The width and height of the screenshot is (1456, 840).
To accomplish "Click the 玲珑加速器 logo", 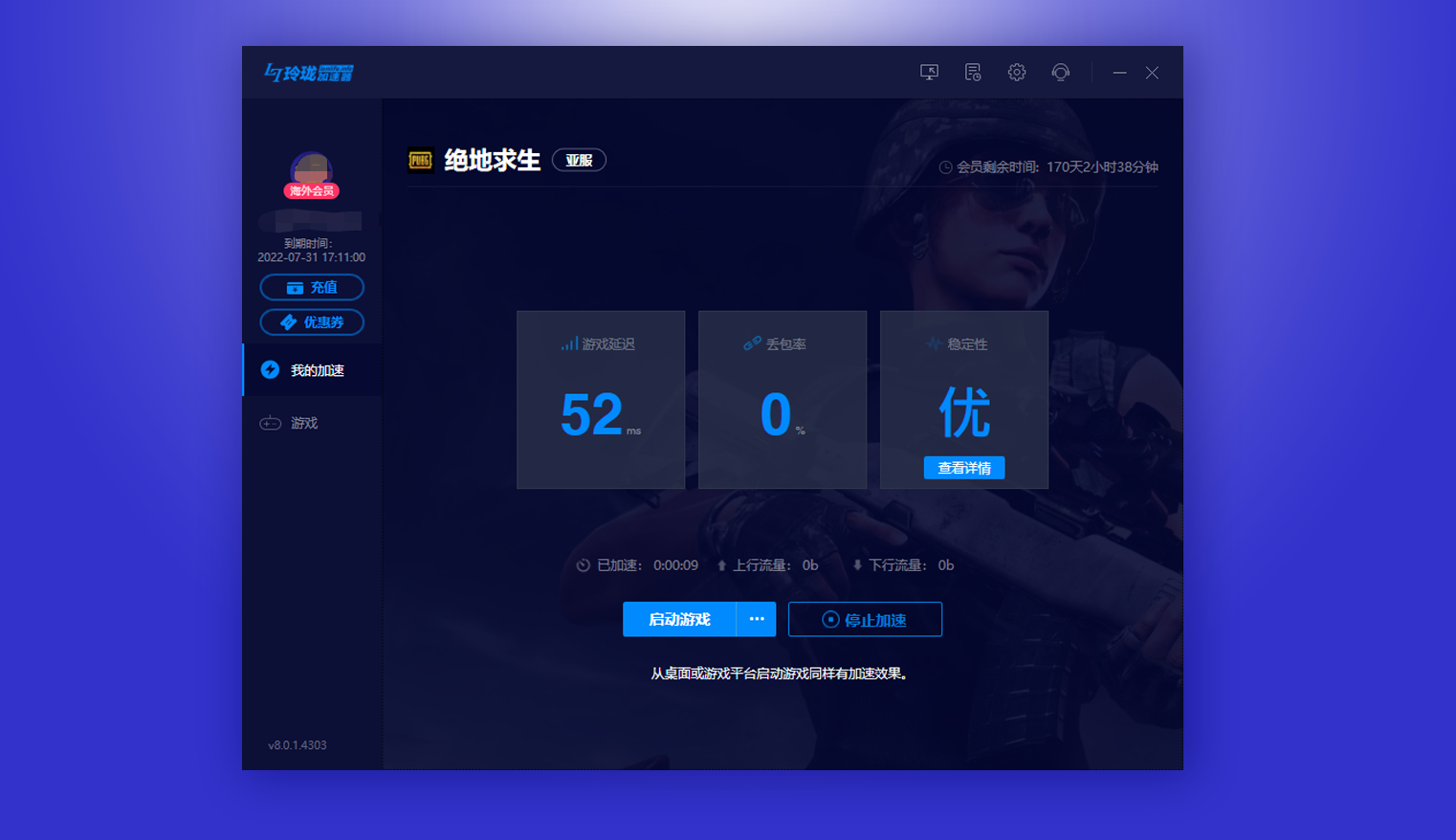I will point(309,73).
